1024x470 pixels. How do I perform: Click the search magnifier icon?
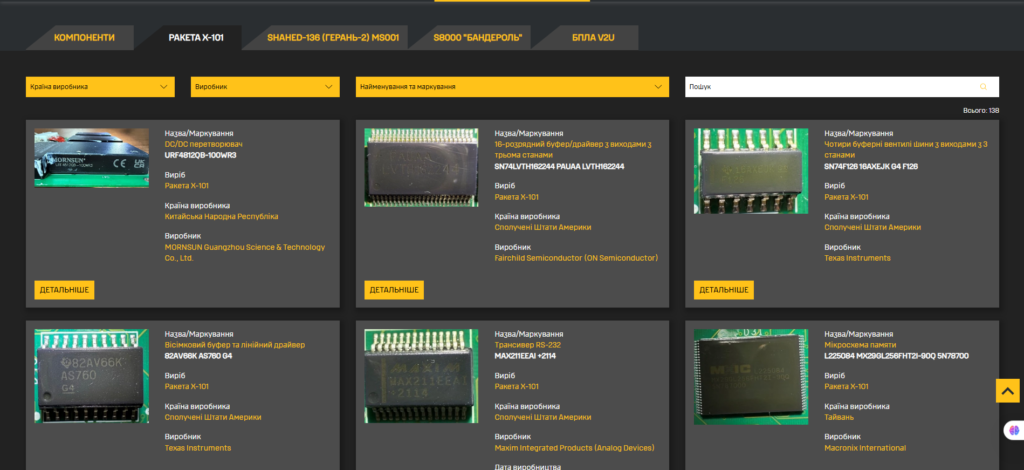pos(983,87)
